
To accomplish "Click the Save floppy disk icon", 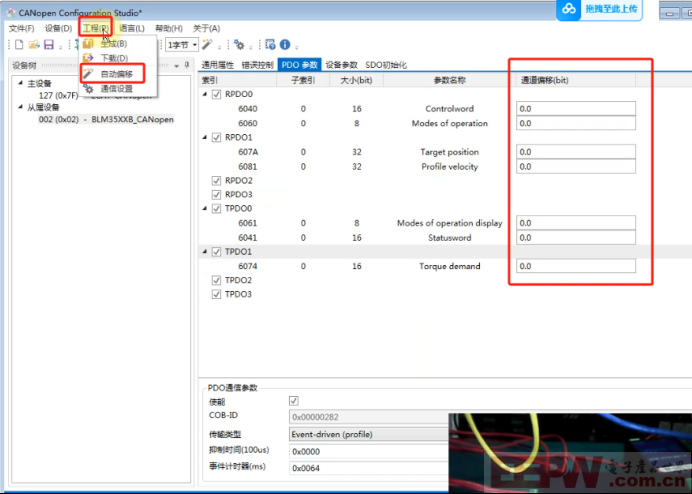I will click(49, 45).
